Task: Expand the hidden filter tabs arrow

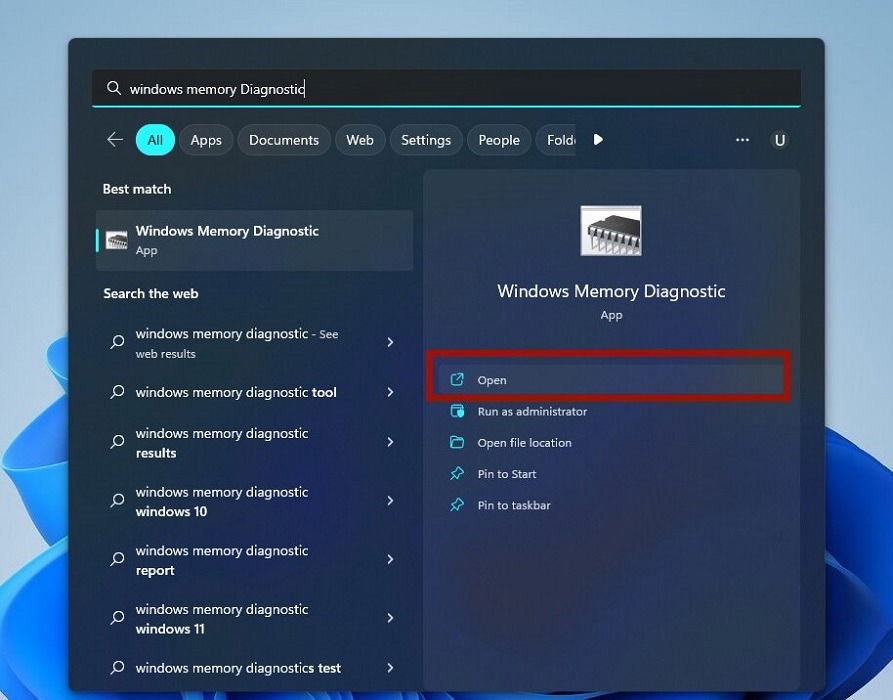Action: [598, 140]
